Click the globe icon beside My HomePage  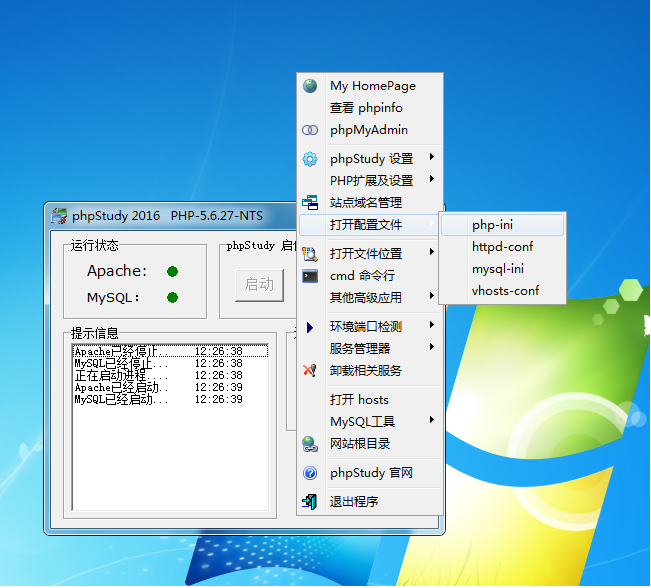pos(310,86)
